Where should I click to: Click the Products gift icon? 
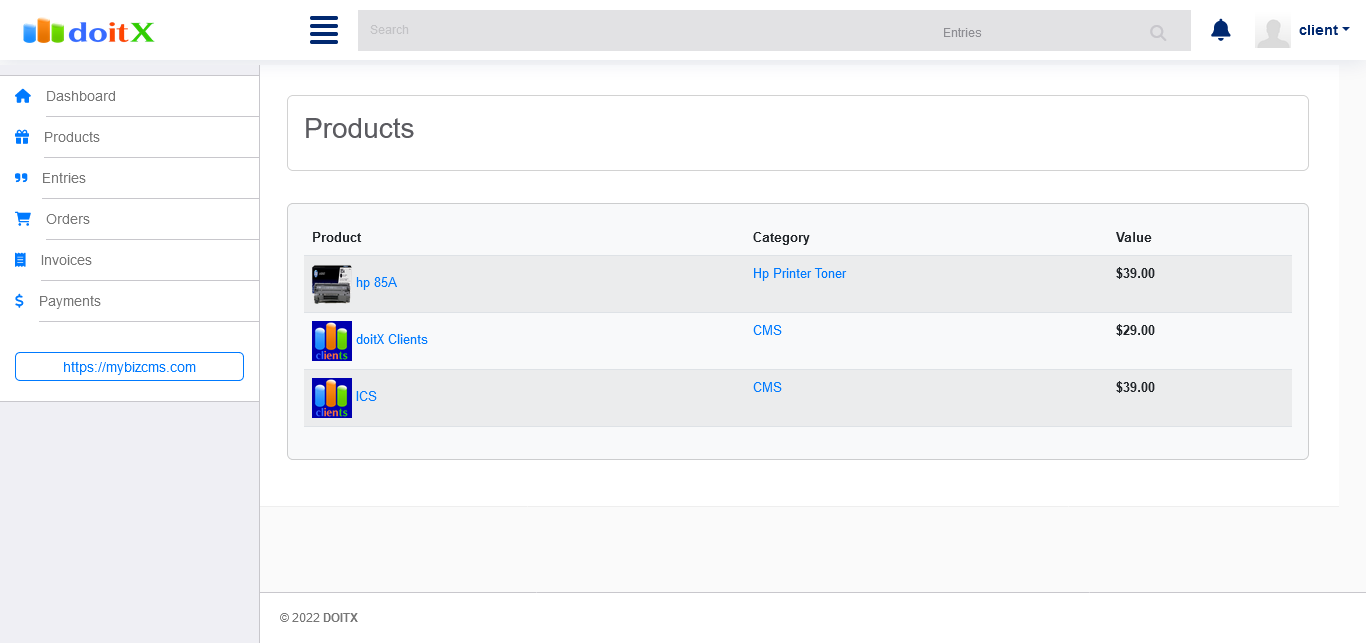(x=22, y=137)
